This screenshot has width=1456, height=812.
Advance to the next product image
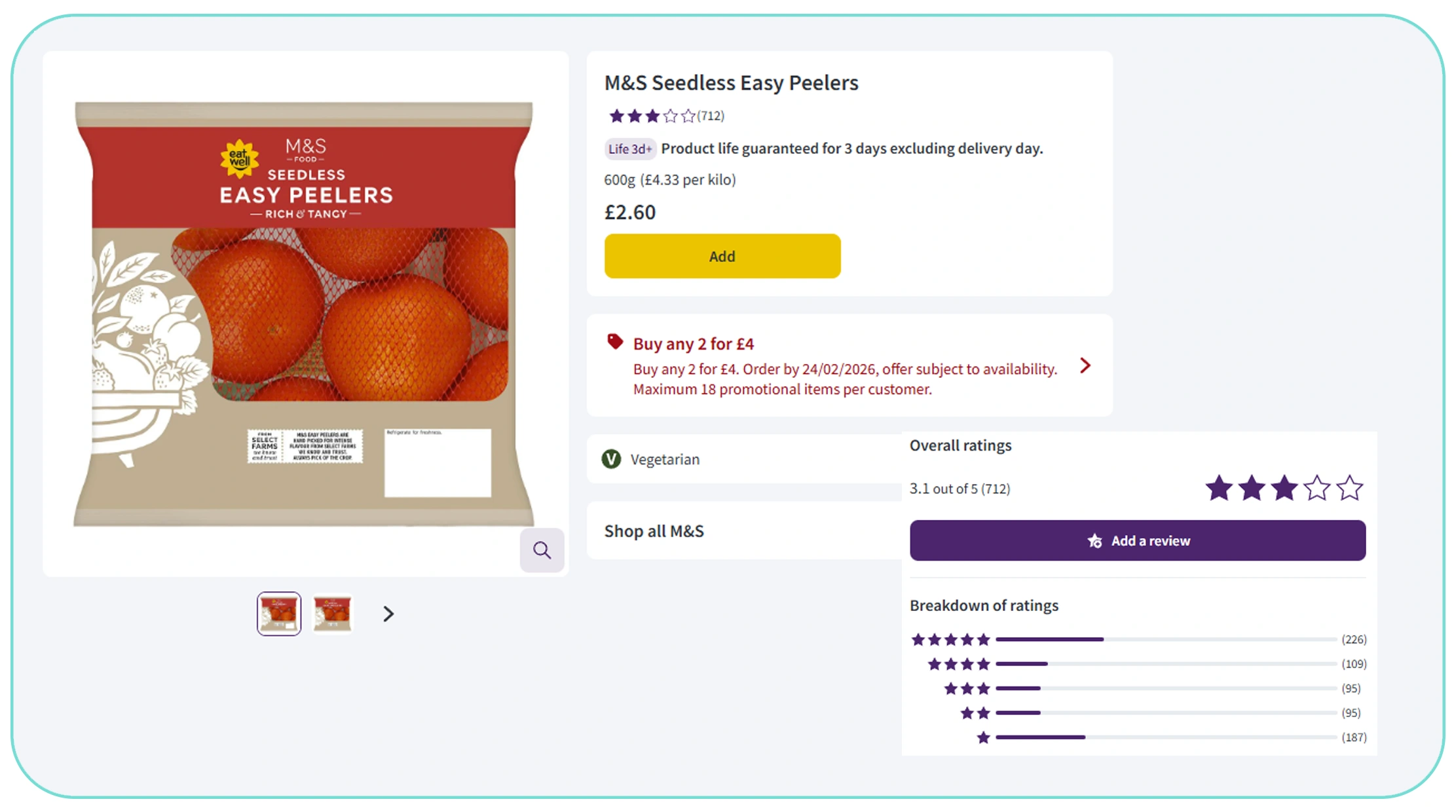point(387,614)
